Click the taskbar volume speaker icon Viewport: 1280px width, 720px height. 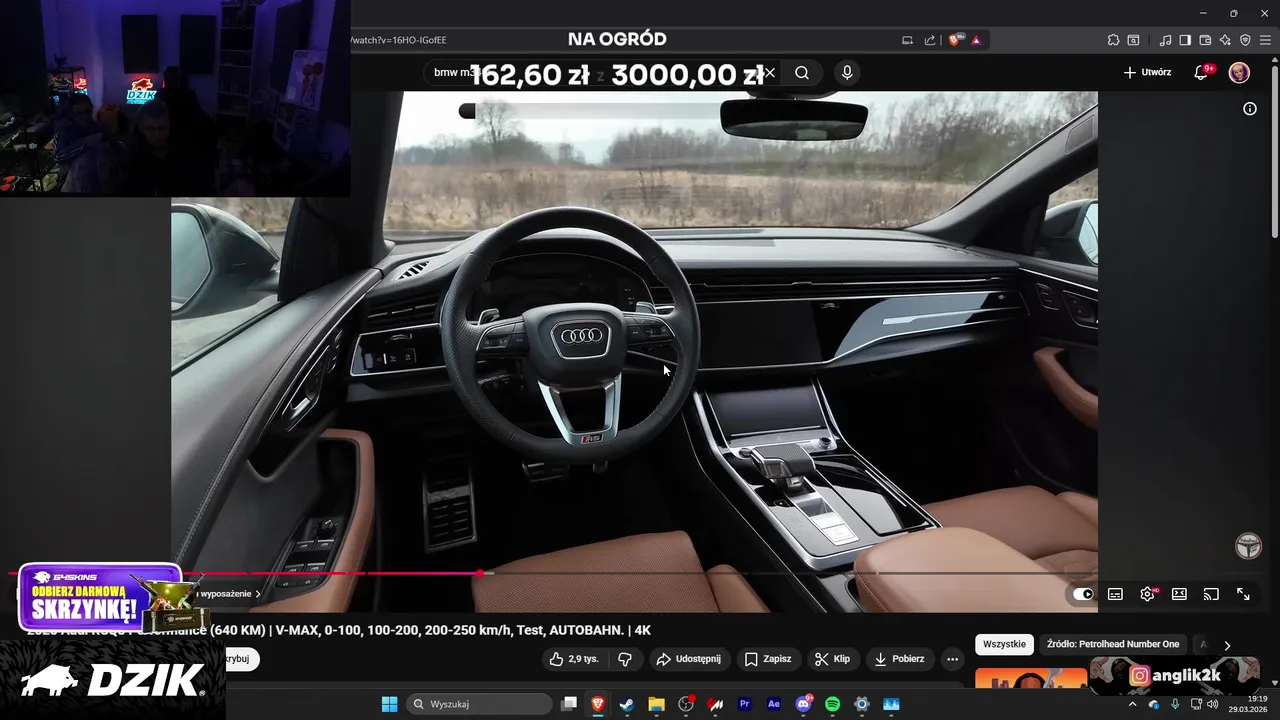pos(1213,704)
